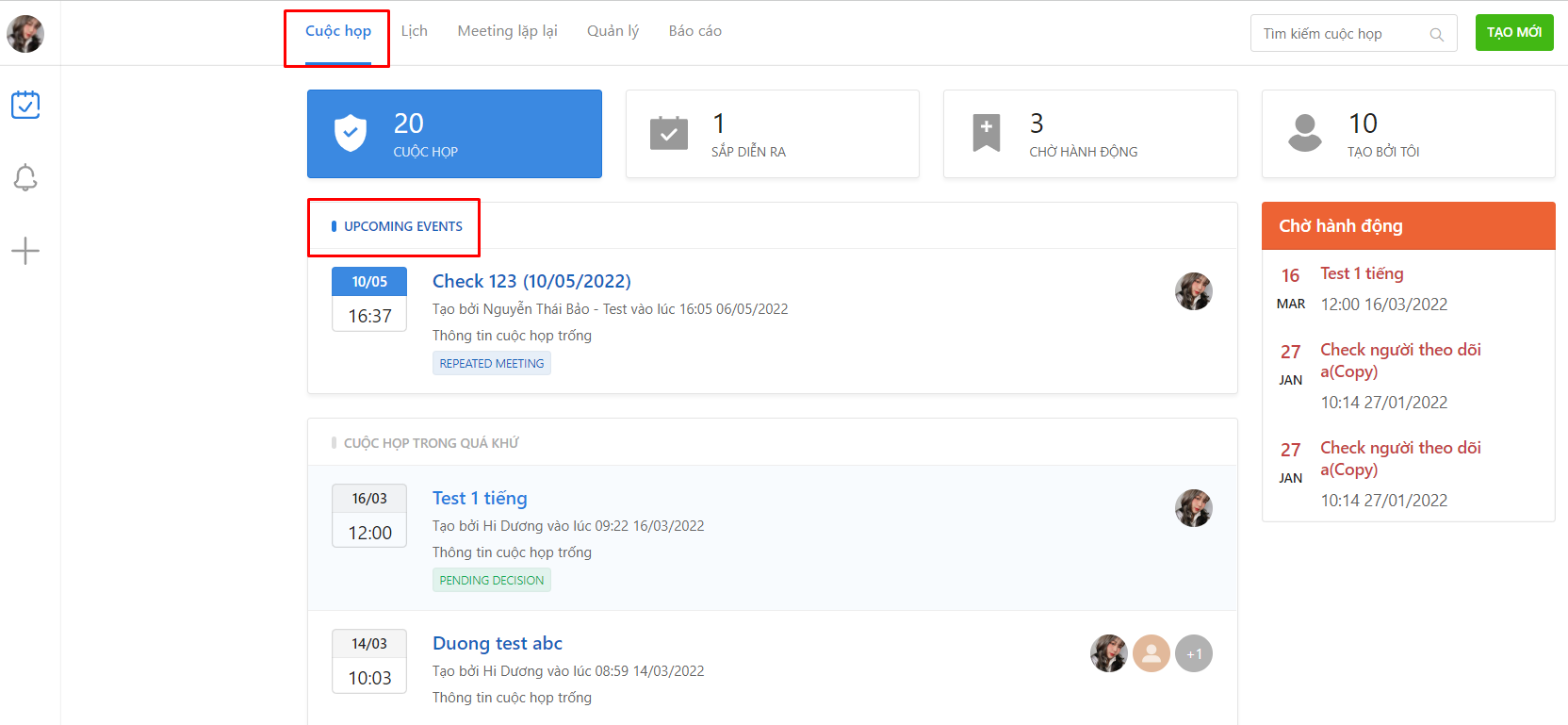Viewport: 1568px width, 725px height.
Task: Click the bookmark icon on the Chờ hành động card
Action: click(x=987, y=133)
